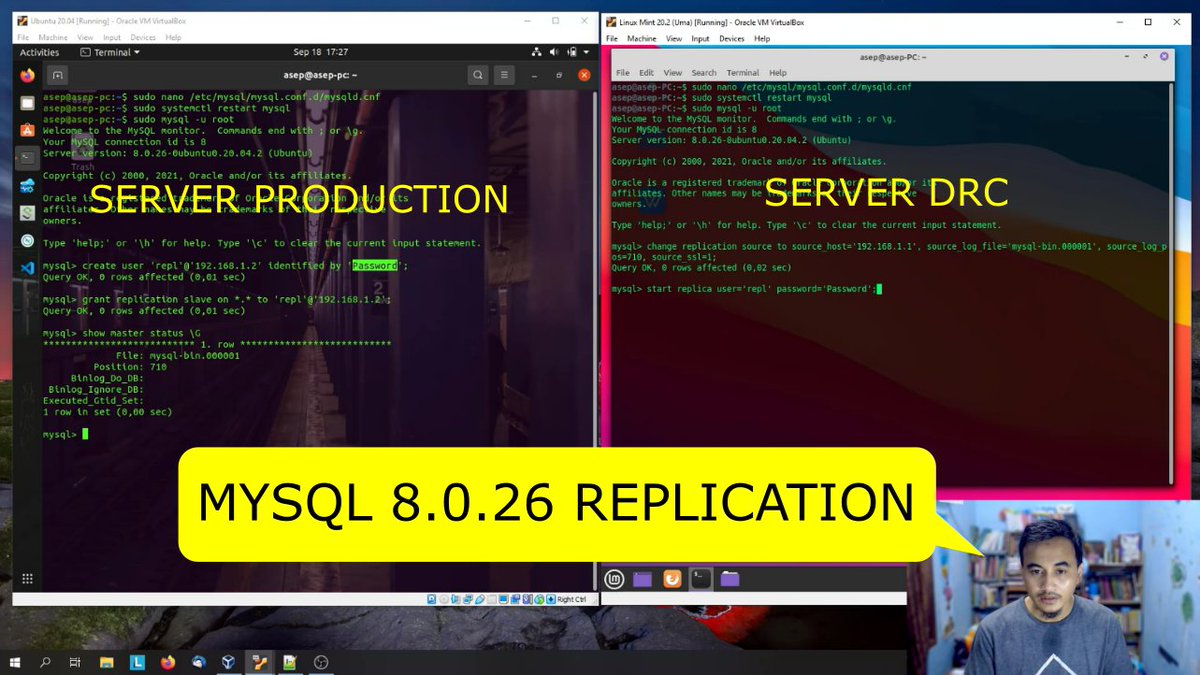Click Windows Start button
This screenshot has height=675, width=1200.
[x=15, y=662]
